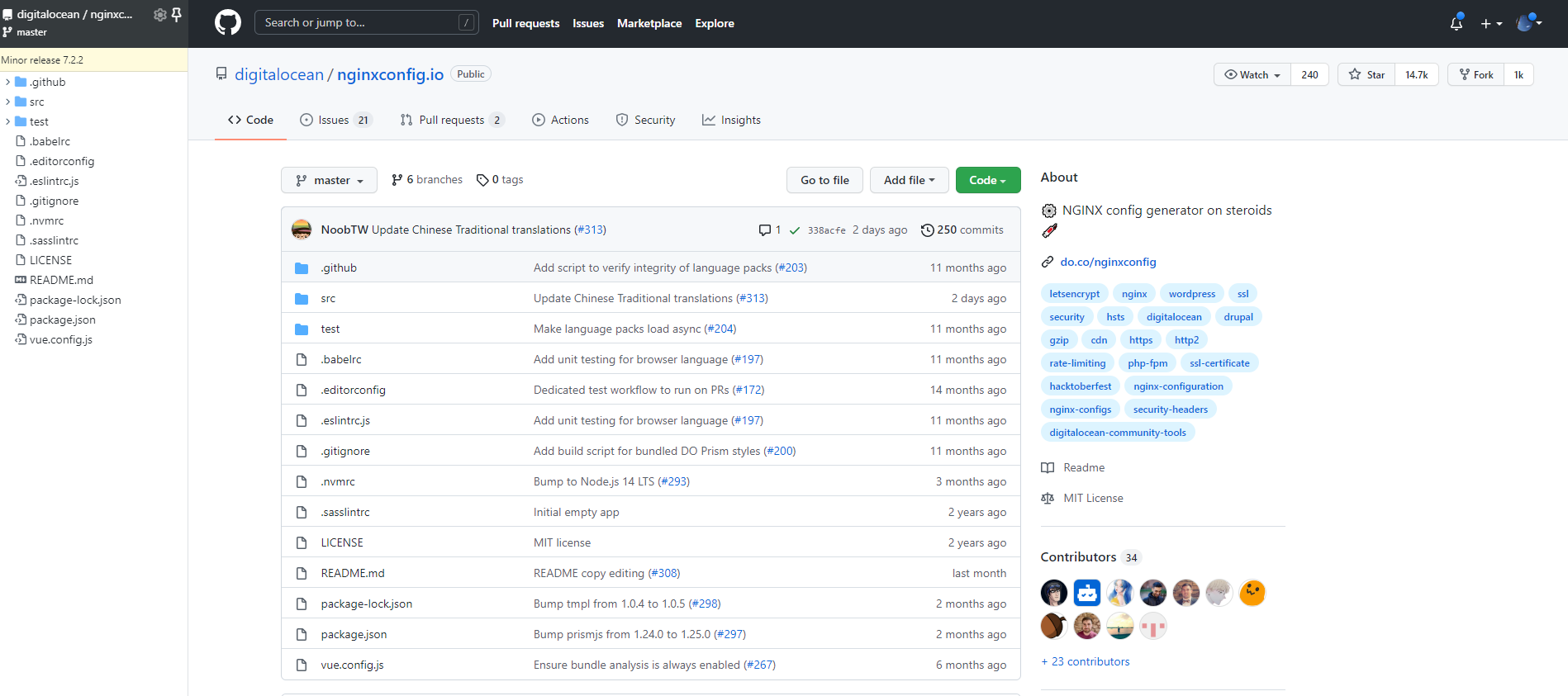View the 0 tags link
Image resolution: width=1568 pixels, height=696 pixels.
point(500,179)
